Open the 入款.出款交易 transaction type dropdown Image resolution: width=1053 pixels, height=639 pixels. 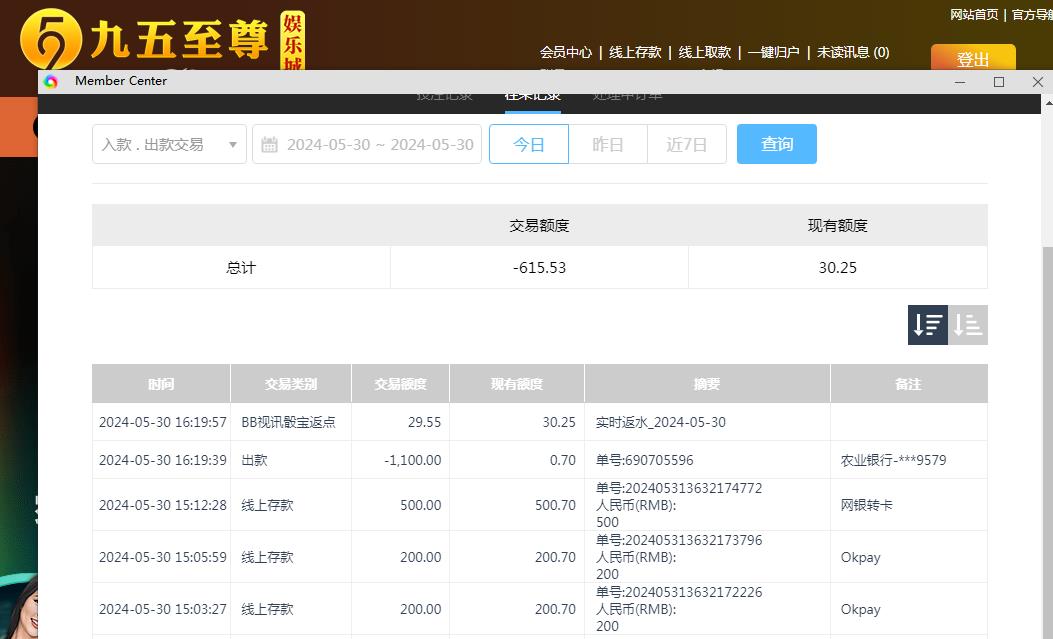(168, 144)
